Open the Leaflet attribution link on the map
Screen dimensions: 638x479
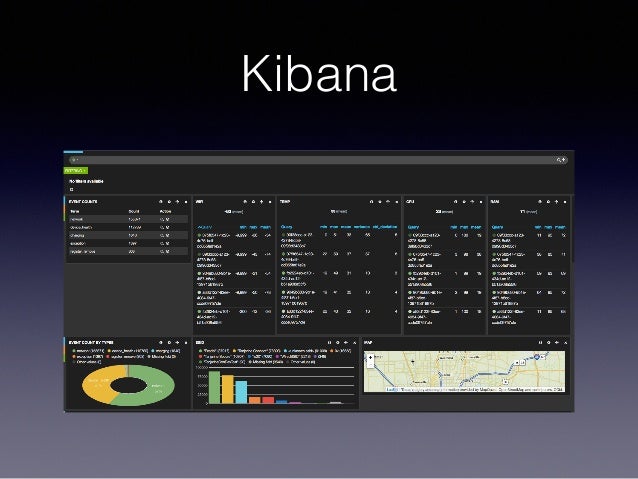(x=391, y=389)
